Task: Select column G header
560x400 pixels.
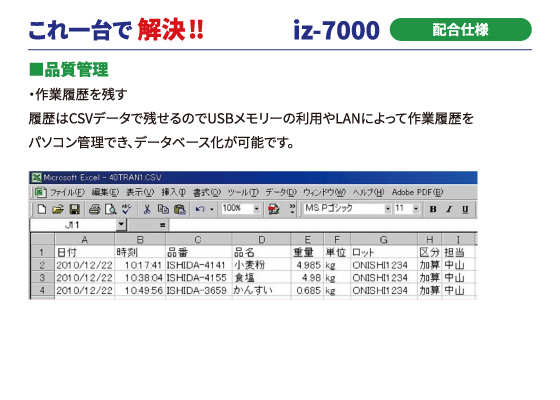Action: tap(384, 239)
